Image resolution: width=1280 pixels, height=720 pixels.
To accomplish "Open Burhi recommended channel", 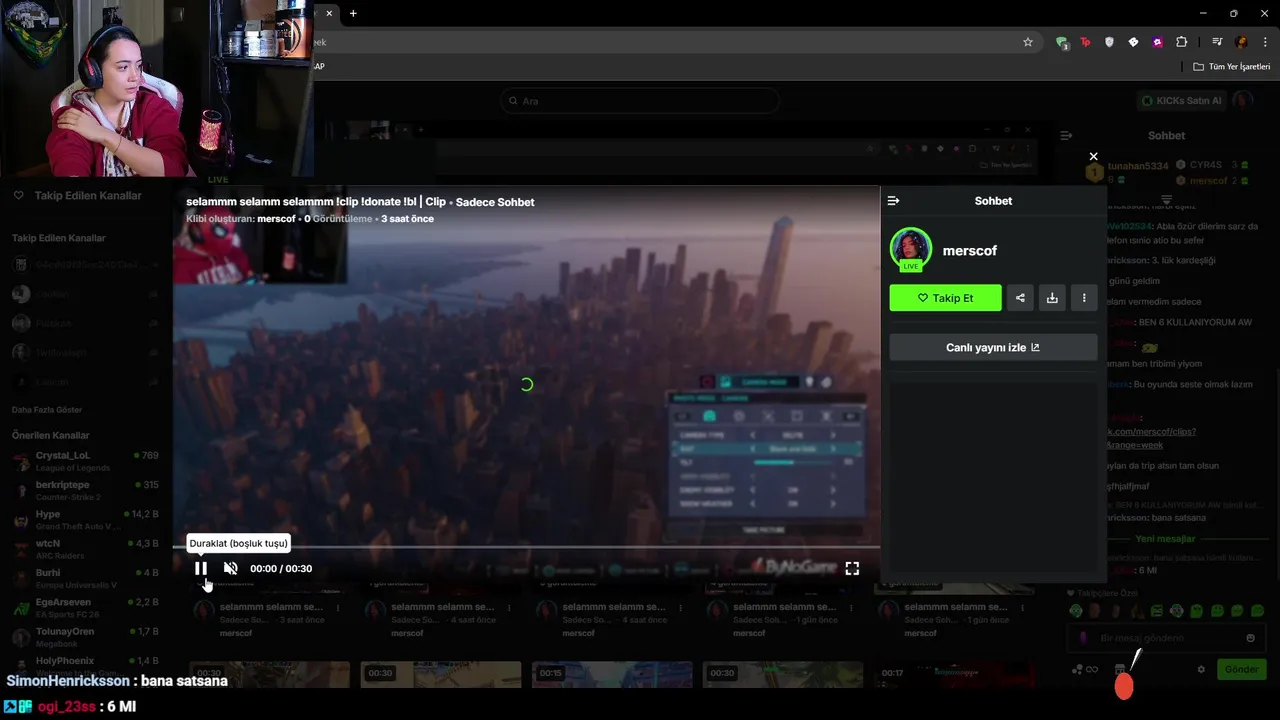I will (x=85, y=578).
